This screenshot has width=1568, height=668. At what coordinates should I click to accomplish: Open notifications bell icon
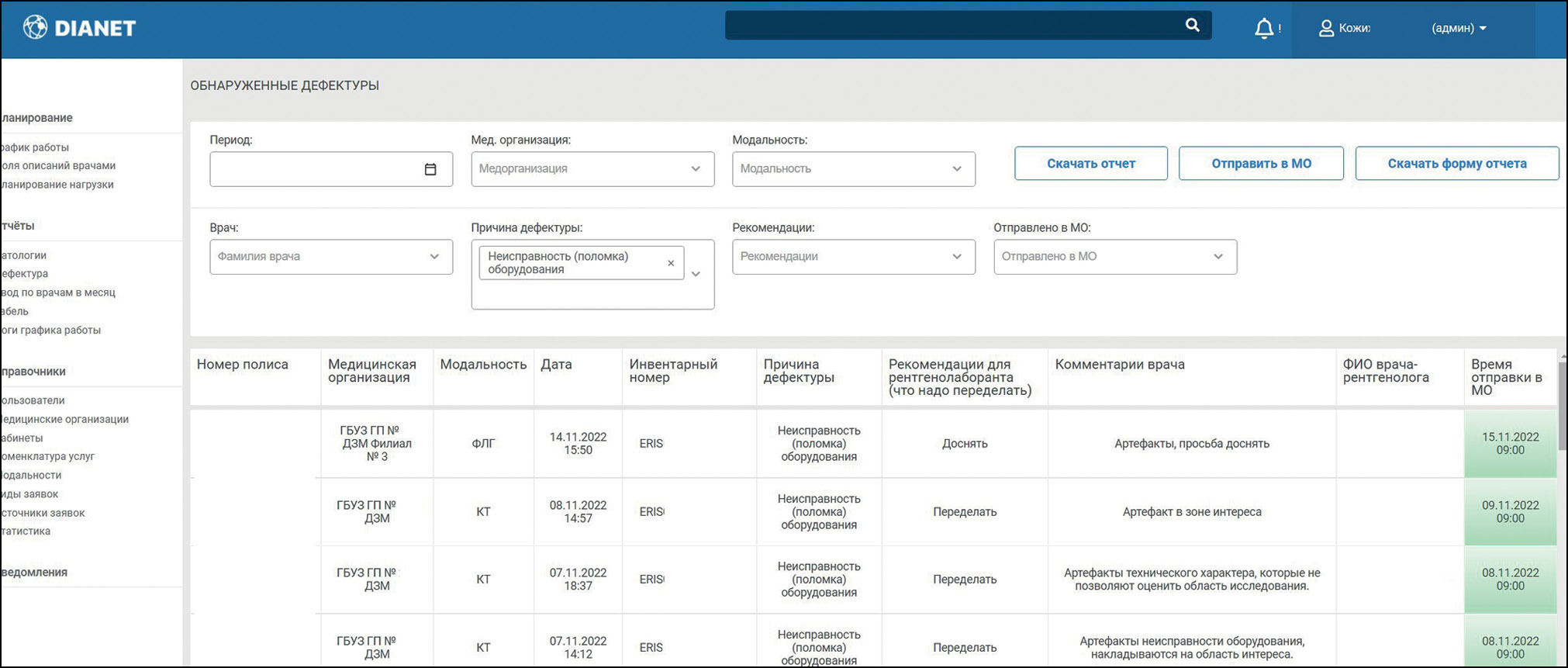tap(1263, 29)
